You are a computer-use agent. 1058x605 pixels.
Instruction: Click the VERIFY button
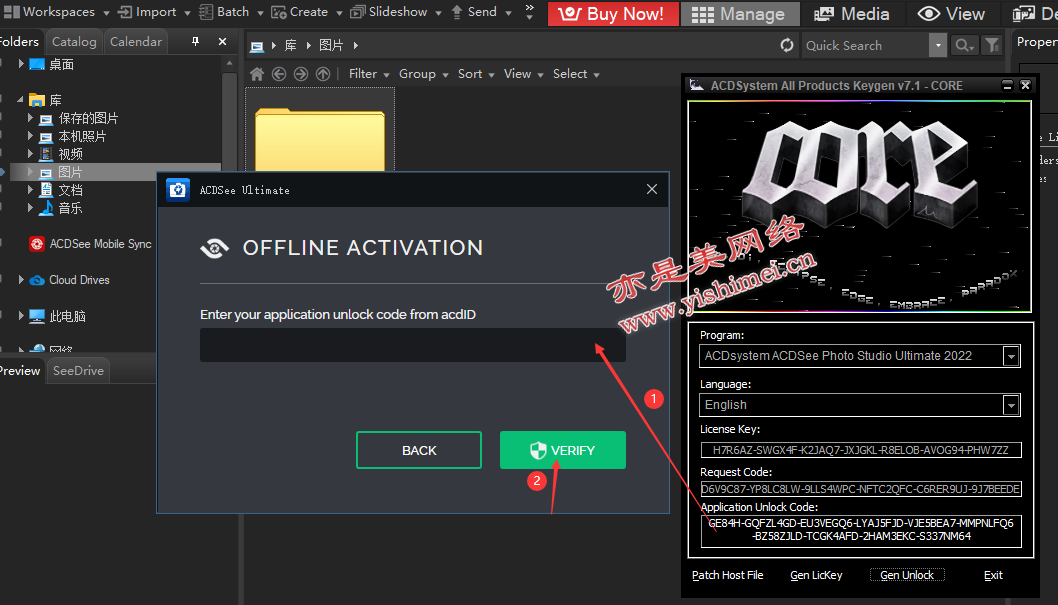click(563, 450)
